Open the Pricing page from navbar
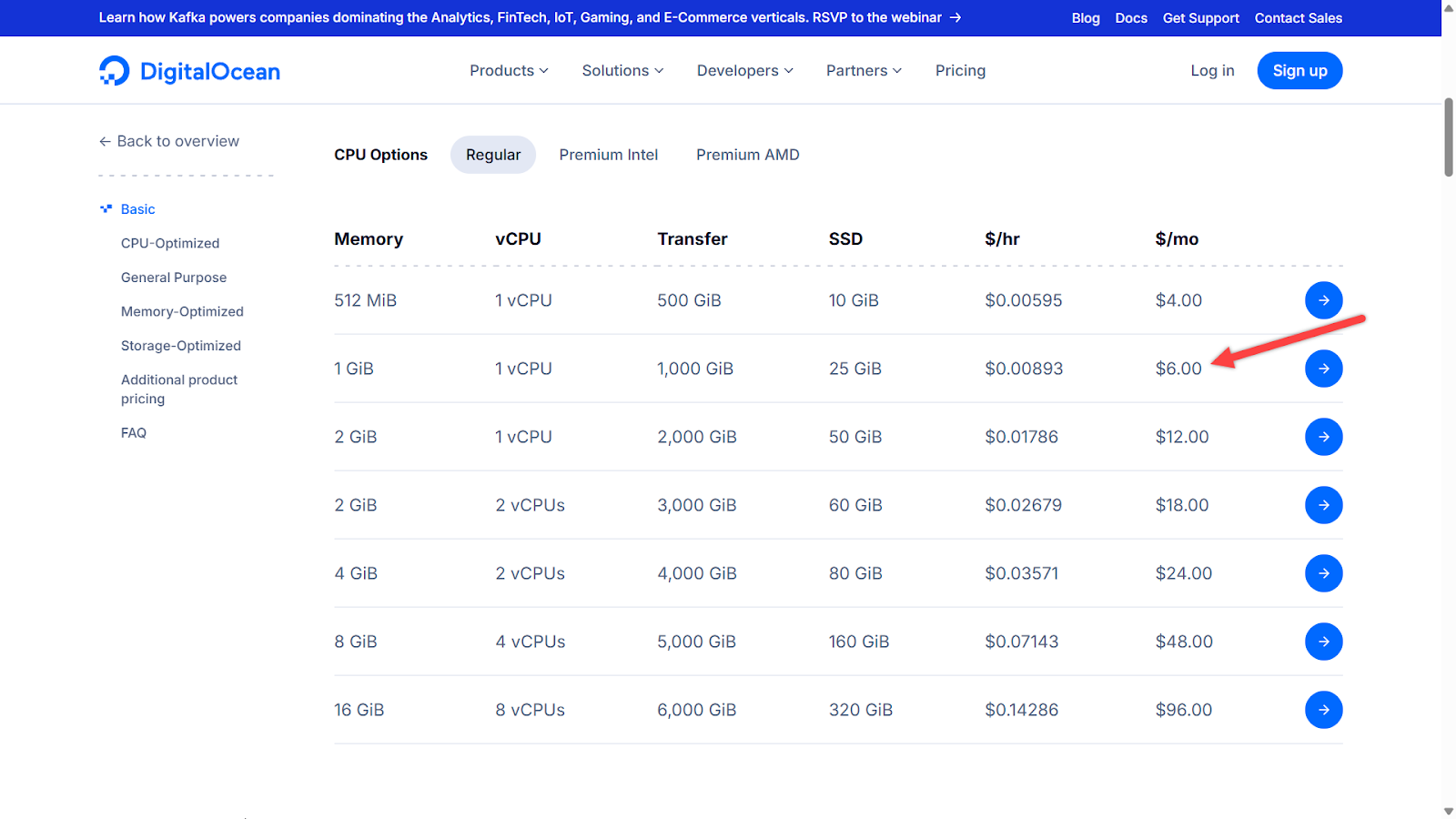Viewport: 1456px width, 819px height. point(960,71)
